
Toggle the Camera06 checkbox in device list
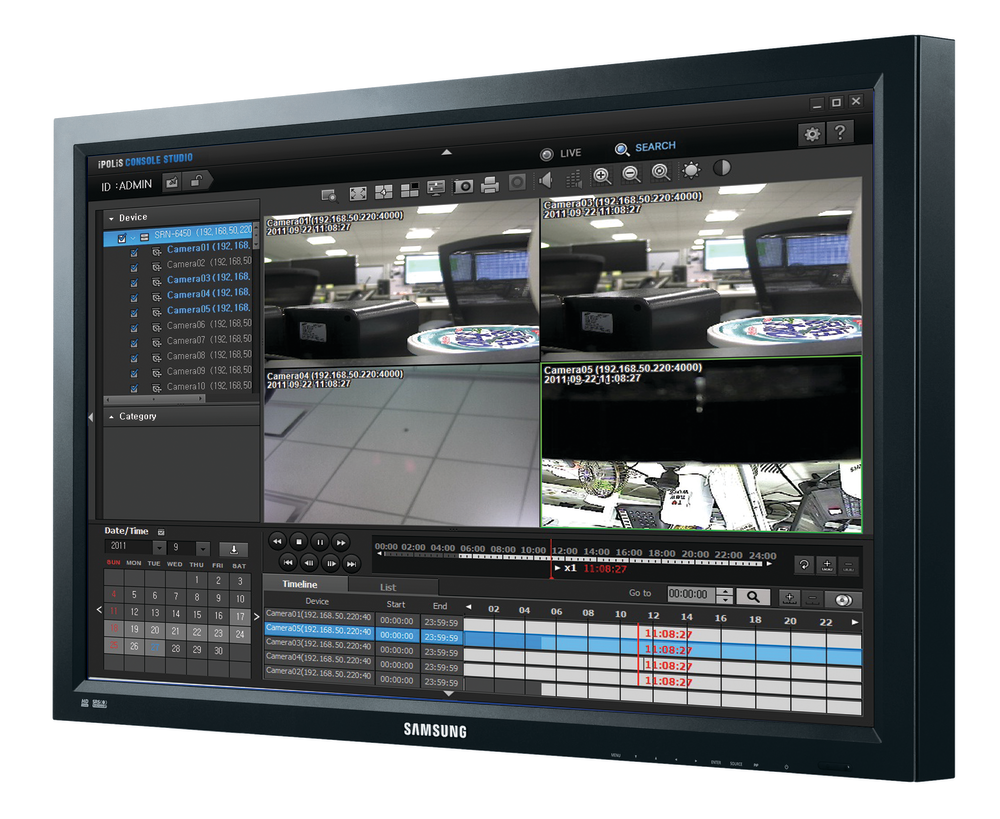point(133,326)
